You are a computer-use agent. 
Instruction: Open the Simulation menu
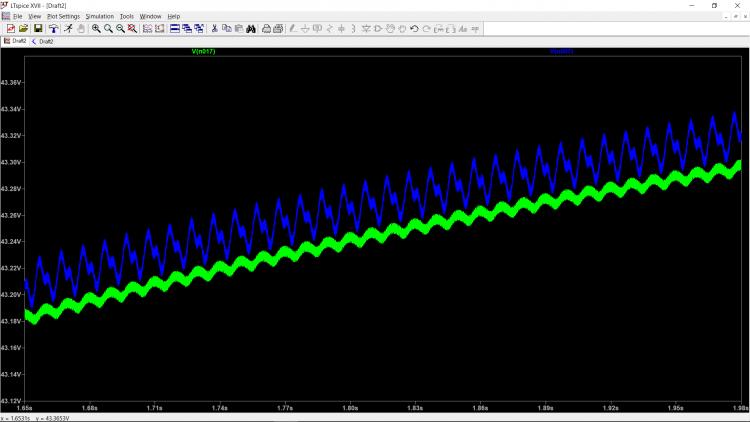pos(99,17)
